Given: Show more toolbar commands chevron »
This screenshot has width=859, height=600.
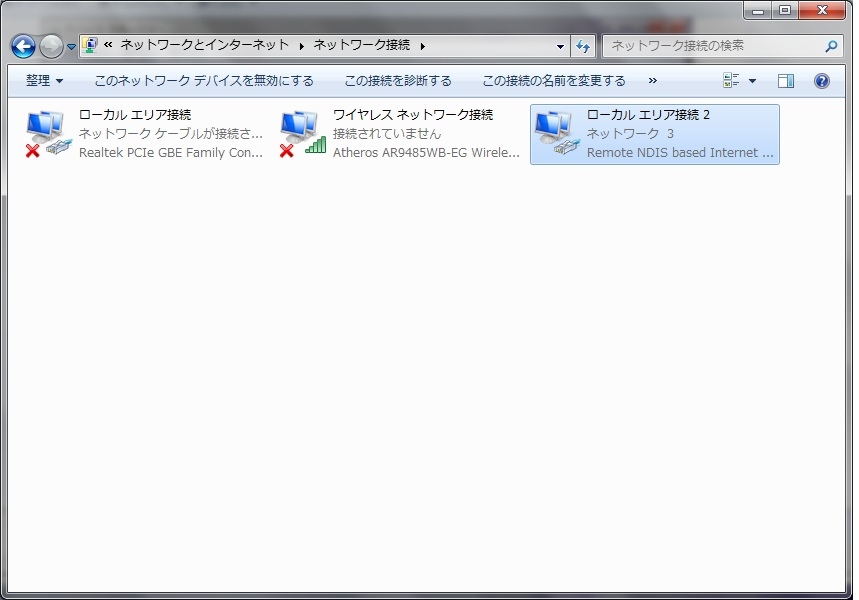Looking at the screenshot, I should click(652, 81).
